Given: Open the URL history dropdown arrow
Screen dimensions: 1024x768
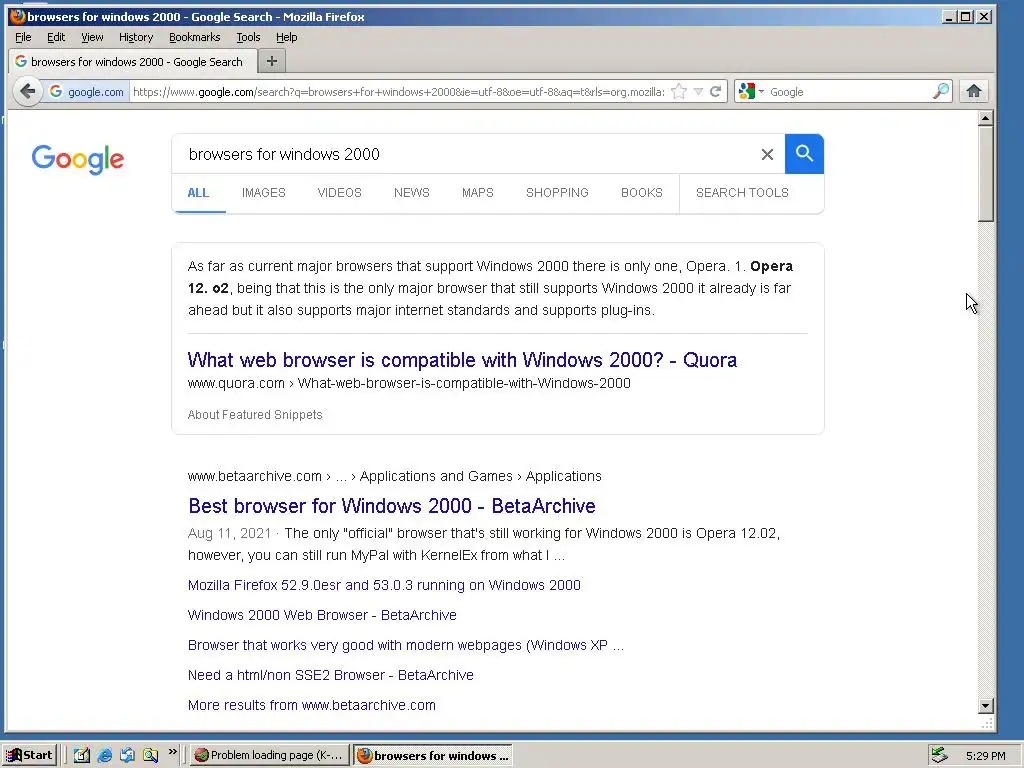Looking at the screenshot, I should coord(698,91).
